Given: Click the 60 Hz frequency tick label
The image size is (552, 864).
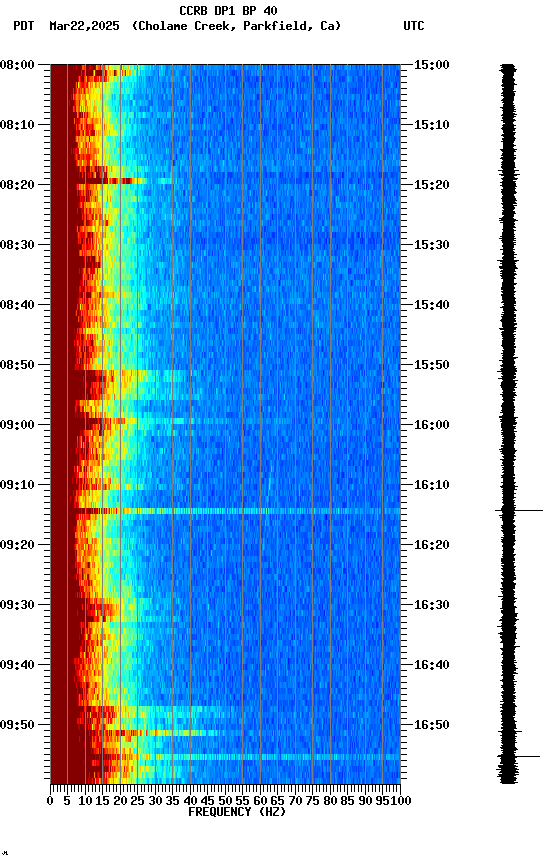Looking at the screenshot, I should [x=260, y=801].
